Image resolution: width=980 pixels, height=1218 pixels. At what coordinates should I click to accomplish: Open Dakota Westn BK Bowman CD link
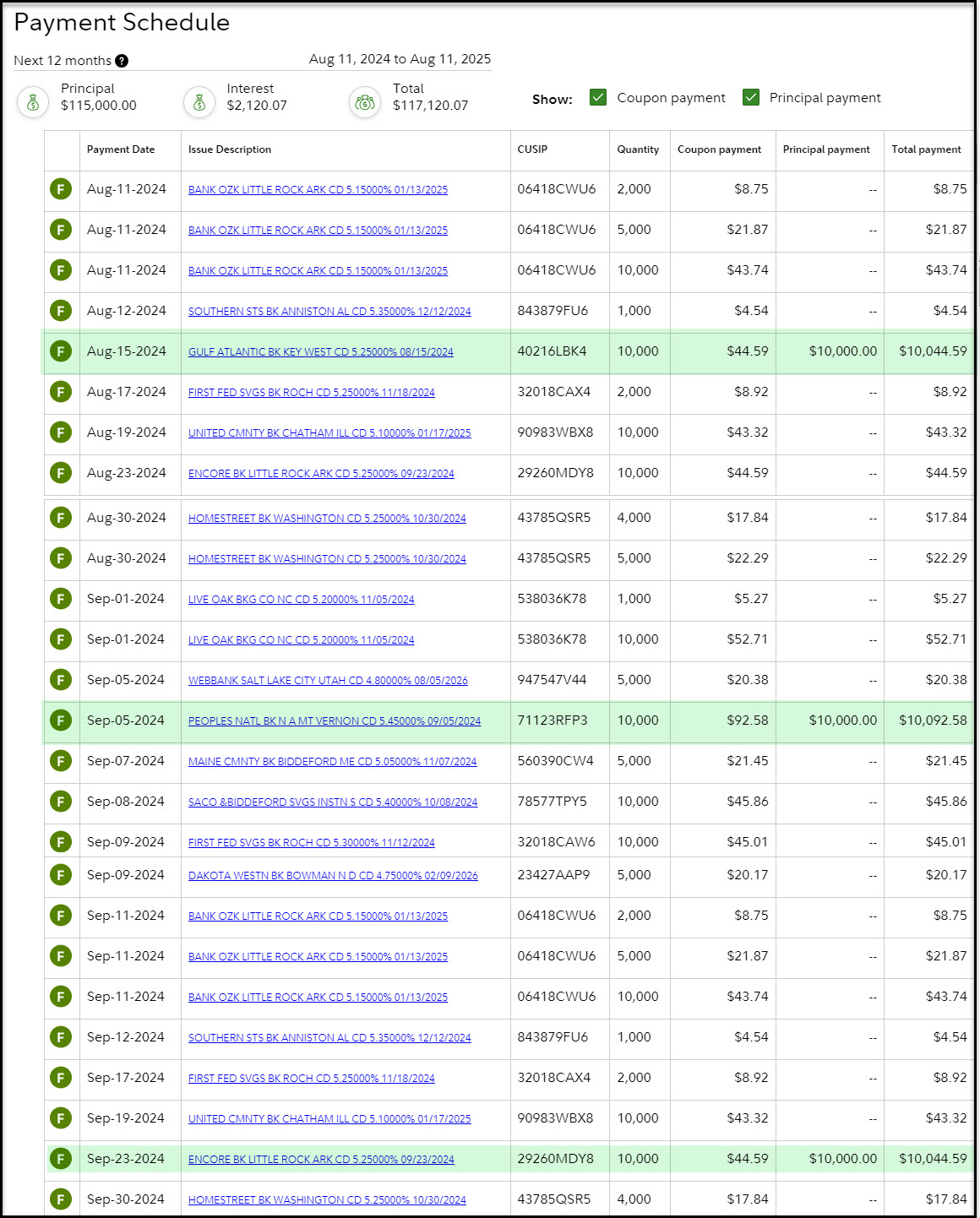click(x=333, y=876)
